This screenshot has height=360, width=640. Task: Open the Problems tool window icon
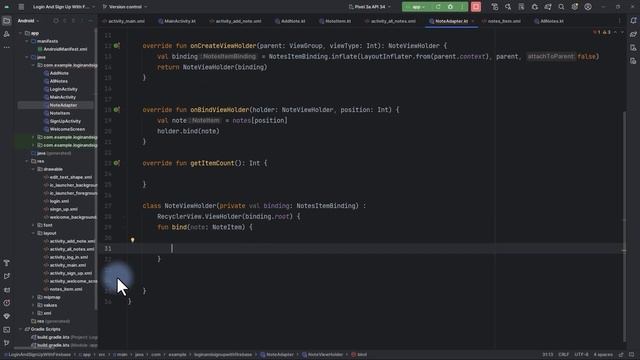(x=7, y=303)
